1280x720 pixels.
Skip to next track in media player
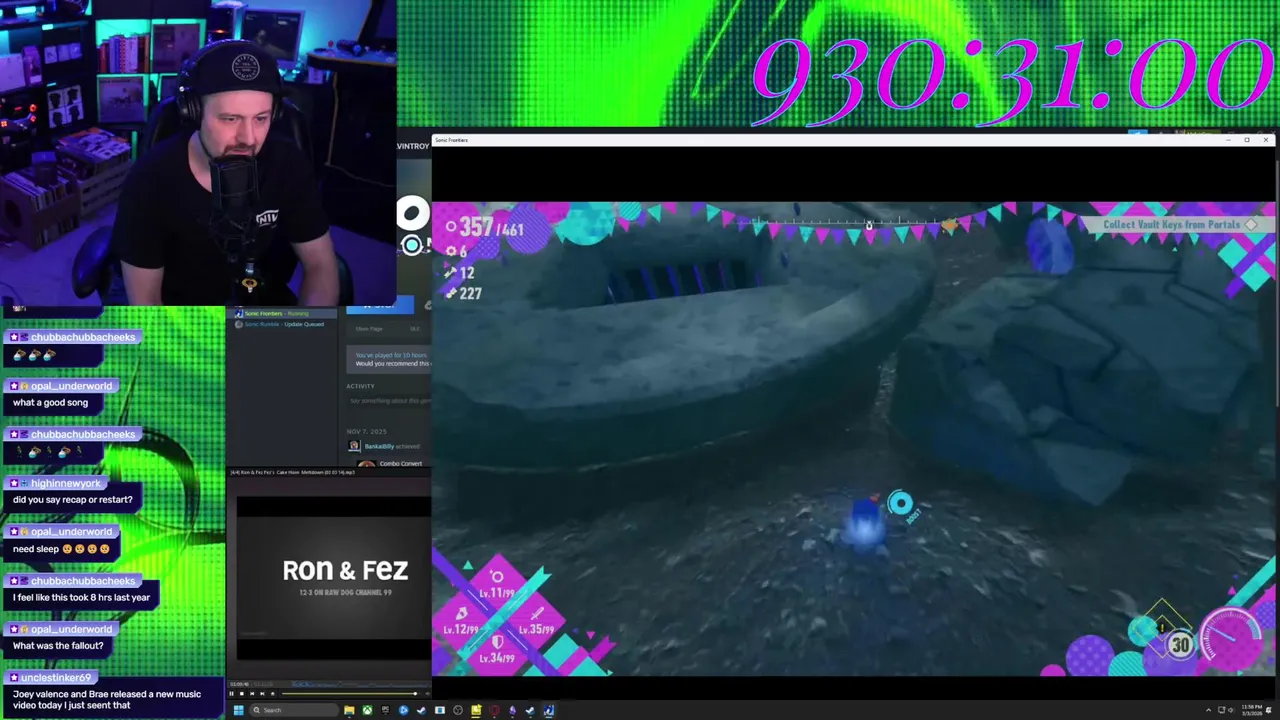(262, 693)
